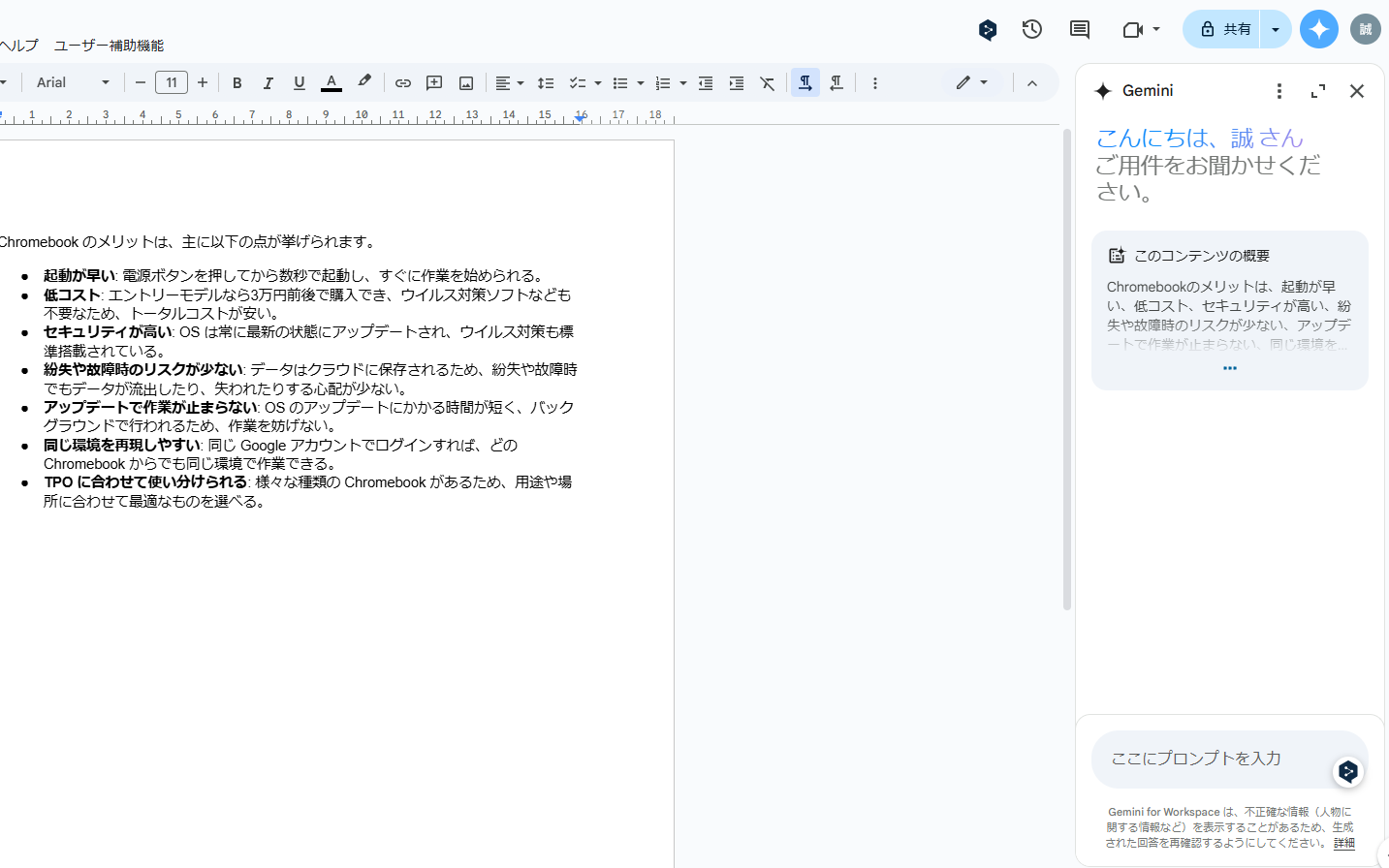
Task: Open Gemini panel more options menu
Action: pyautogui.click(x=1279, y=91)
